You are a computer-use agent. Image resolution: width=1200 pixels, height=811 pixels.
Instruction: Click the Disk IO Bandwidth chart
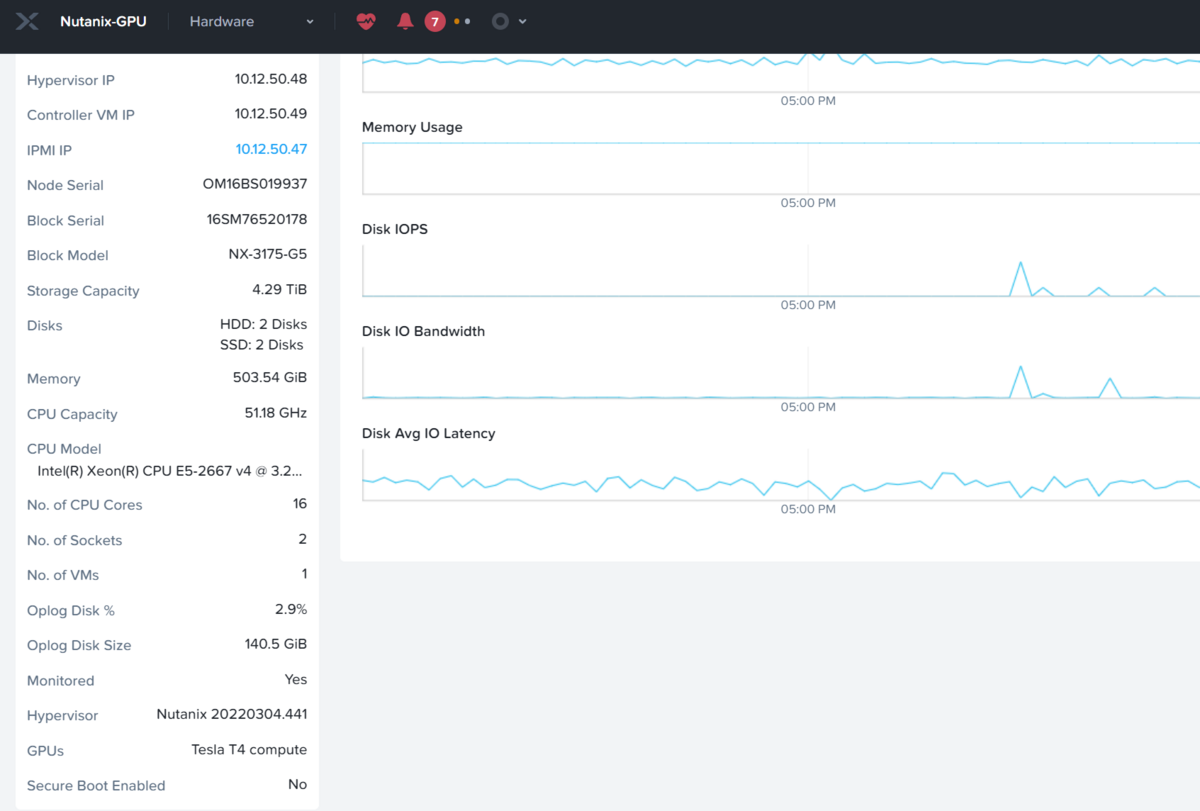pyautogui.click(x=781, y=373)
